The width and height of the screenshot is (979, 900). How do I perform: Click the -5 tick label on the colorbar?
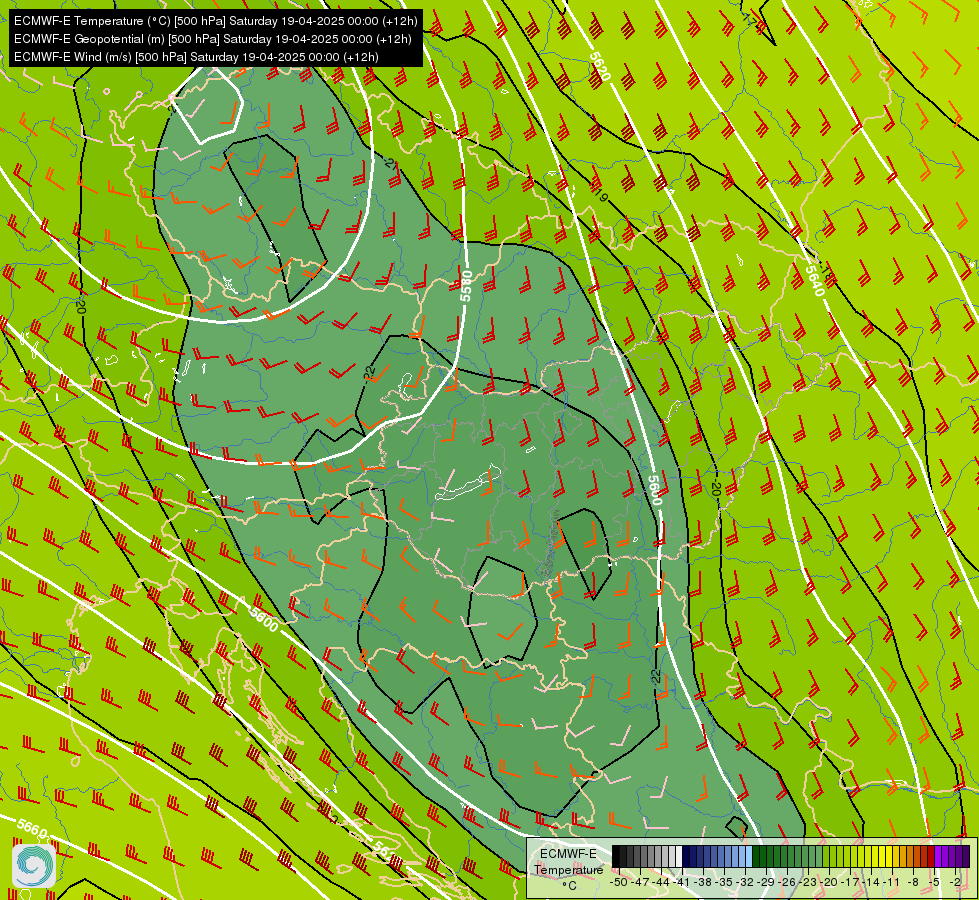point(933,882)
